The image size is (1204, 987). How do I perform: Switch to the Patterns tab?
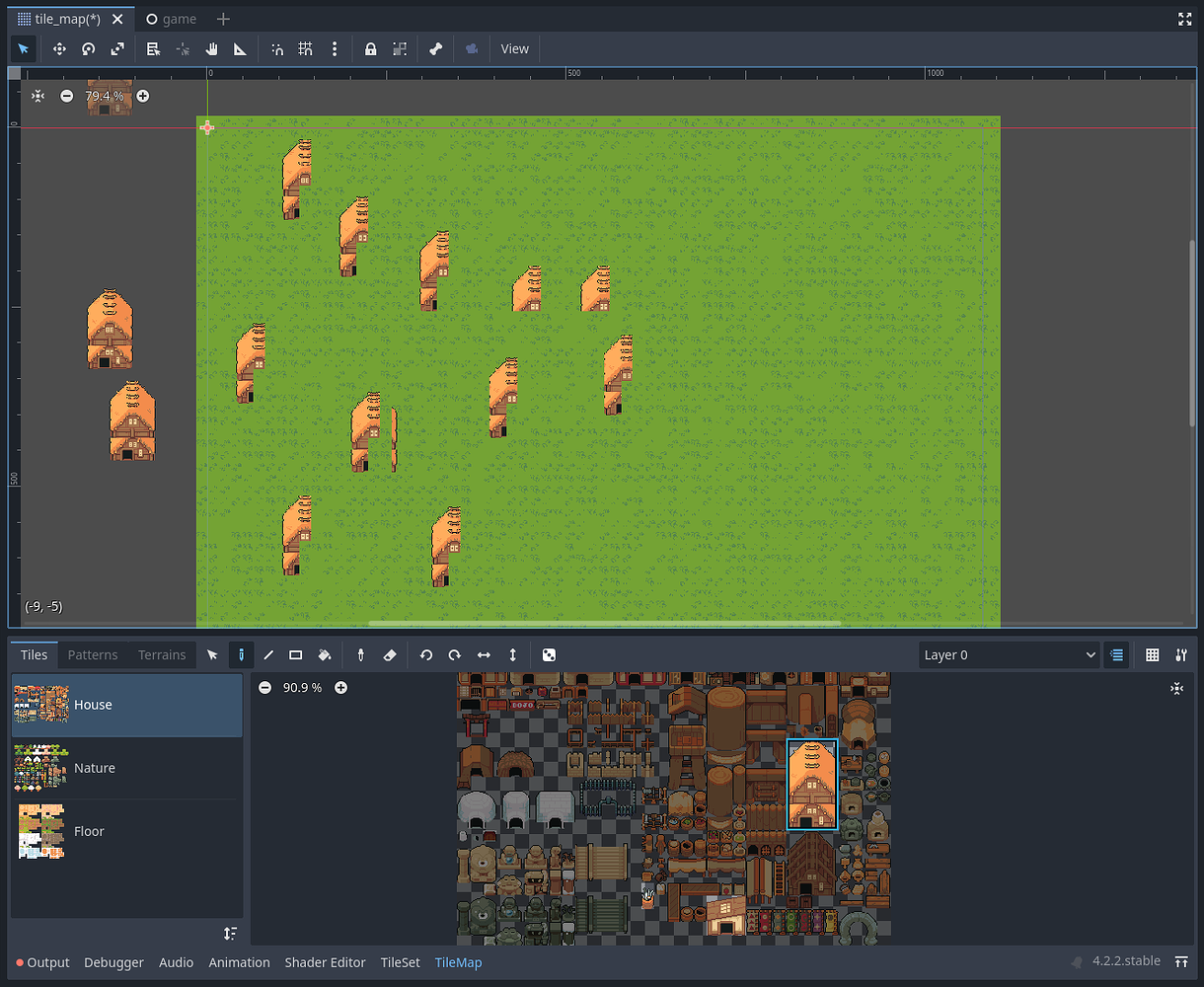click(x=92, y=654)
